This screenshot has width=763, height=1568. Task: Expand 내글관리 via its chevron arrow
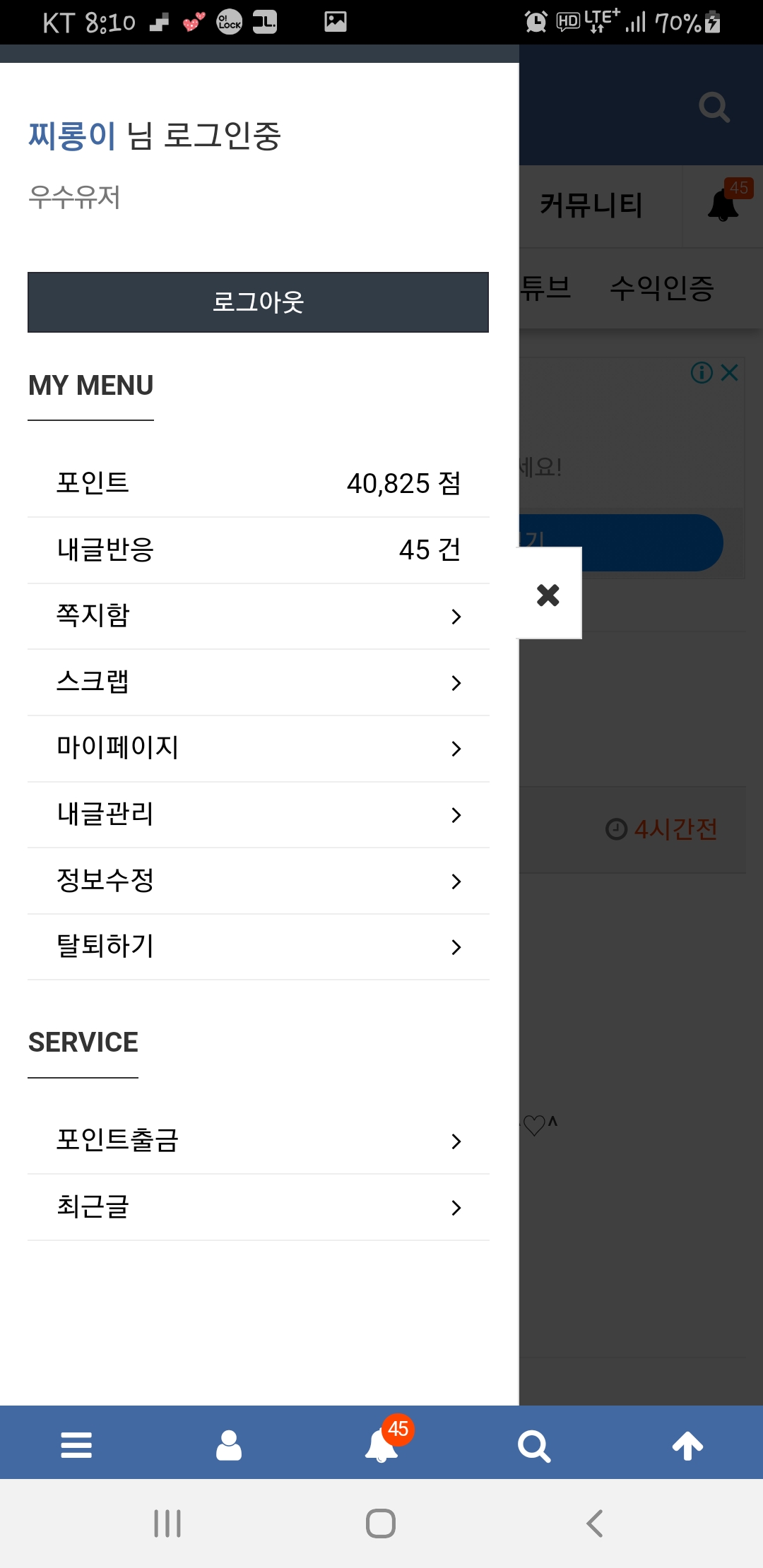[x=456, y=815]
